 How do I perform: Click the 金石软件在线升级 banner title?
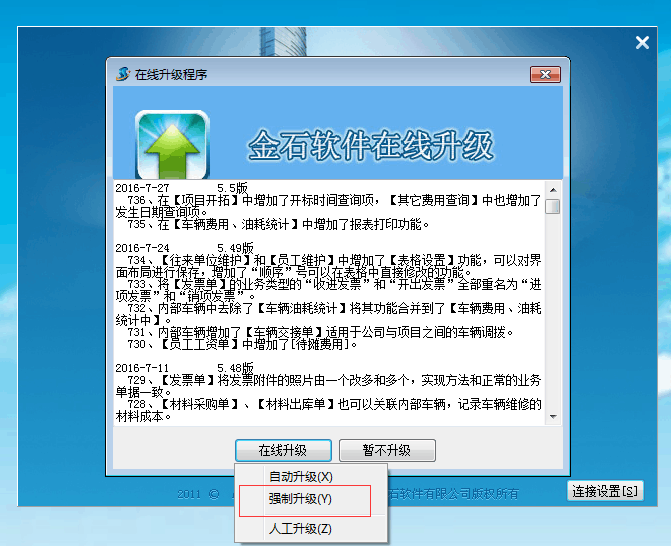(x=371, y=145)
